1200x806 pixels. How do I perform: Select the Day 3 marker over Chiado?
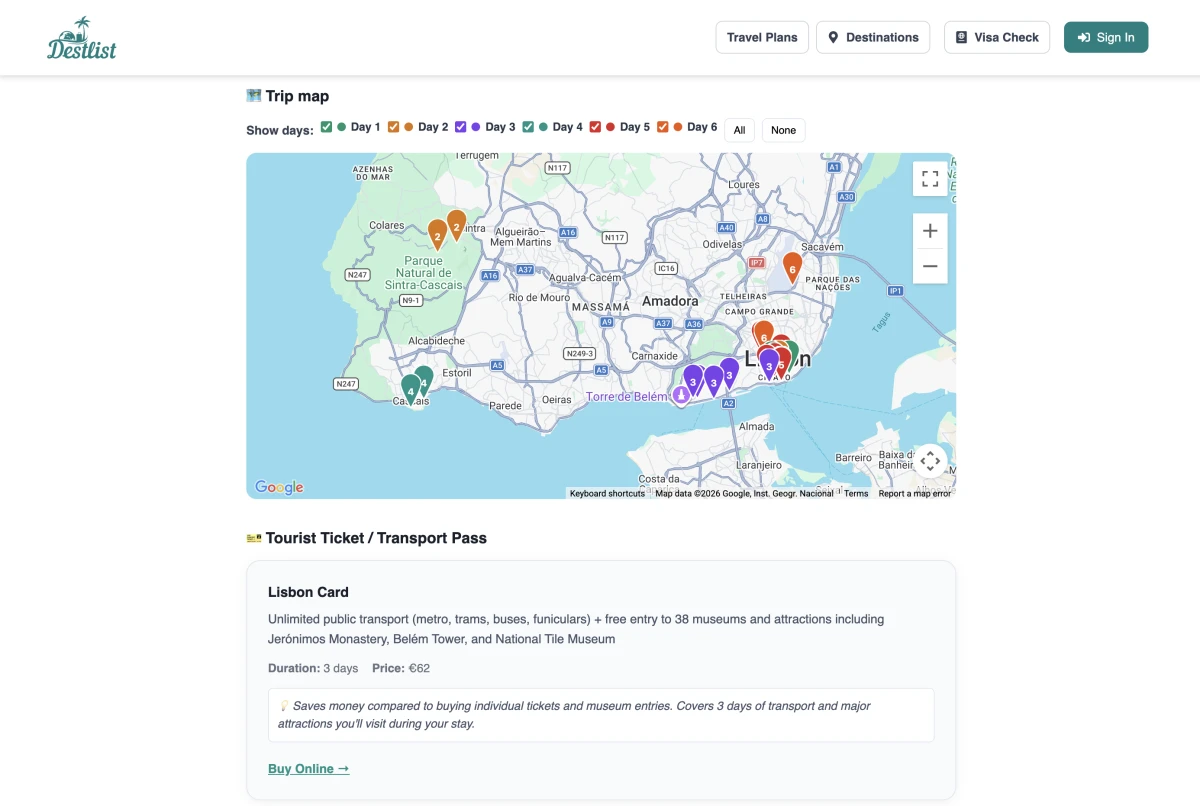coord(769,365)
